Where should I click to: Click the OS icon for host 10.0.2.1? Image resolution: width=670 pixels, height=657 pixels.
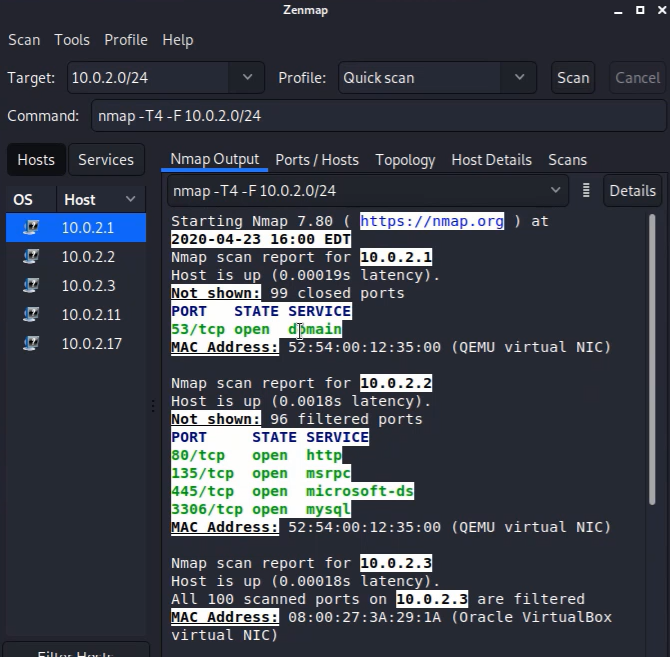[x=31, y=227]
